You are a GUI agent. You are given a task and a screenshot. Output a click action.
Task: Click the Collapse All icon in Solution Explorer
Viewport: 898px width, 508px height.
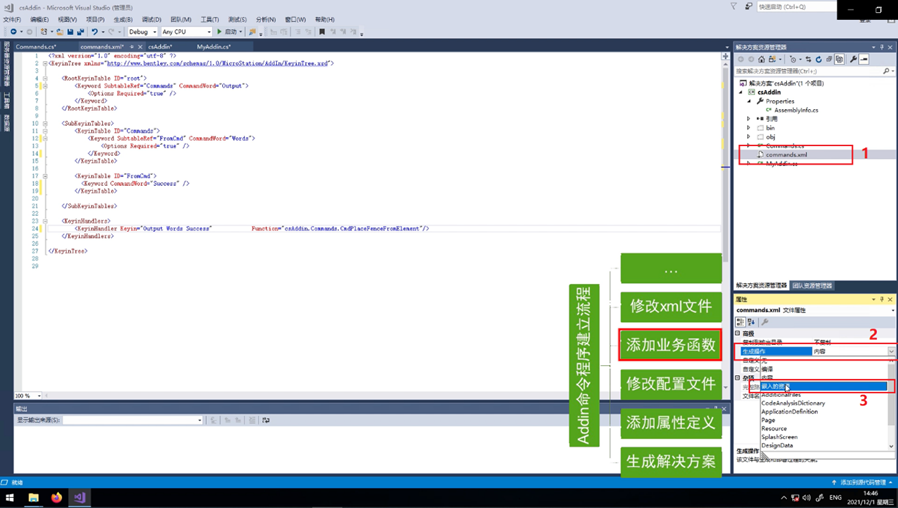click(x=829, y=59)
